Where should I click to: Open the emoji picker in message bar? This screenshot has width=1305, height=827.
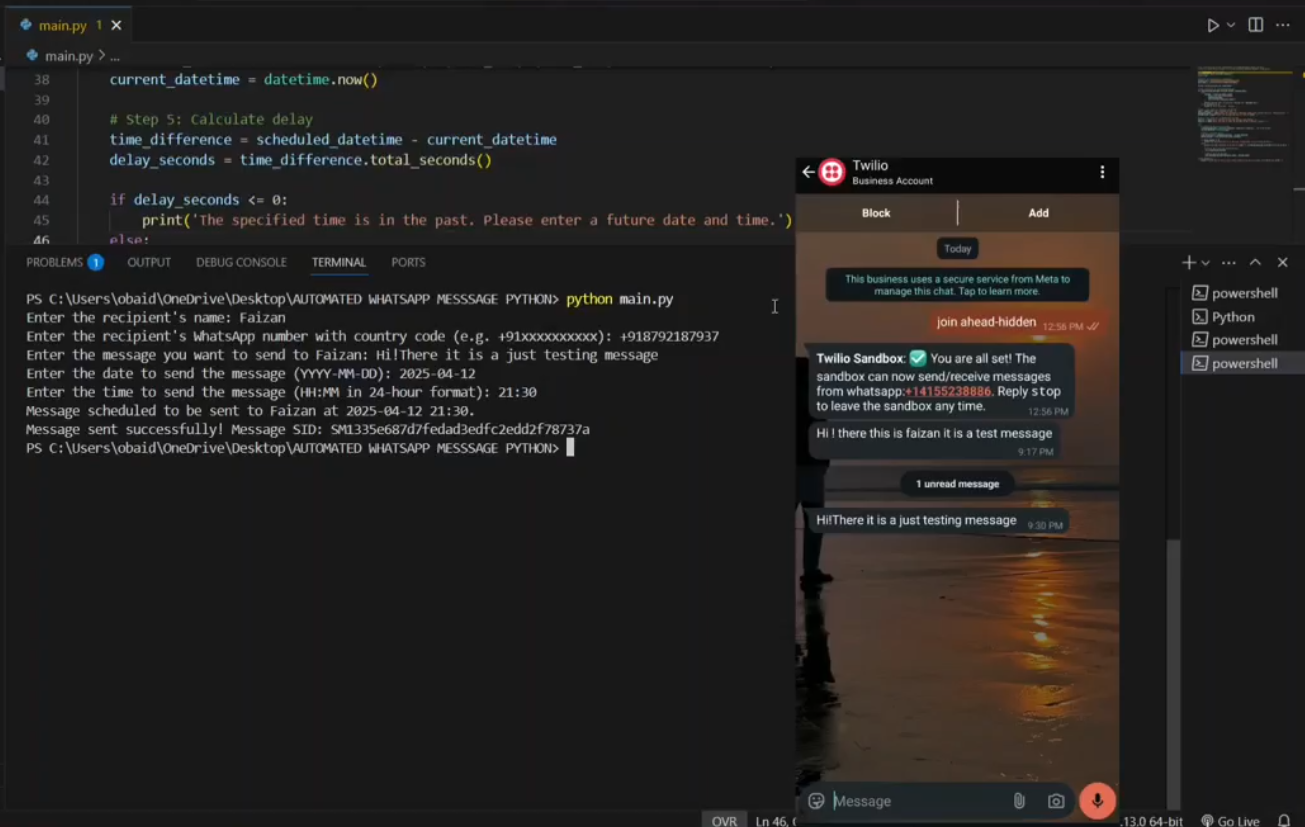816,801
